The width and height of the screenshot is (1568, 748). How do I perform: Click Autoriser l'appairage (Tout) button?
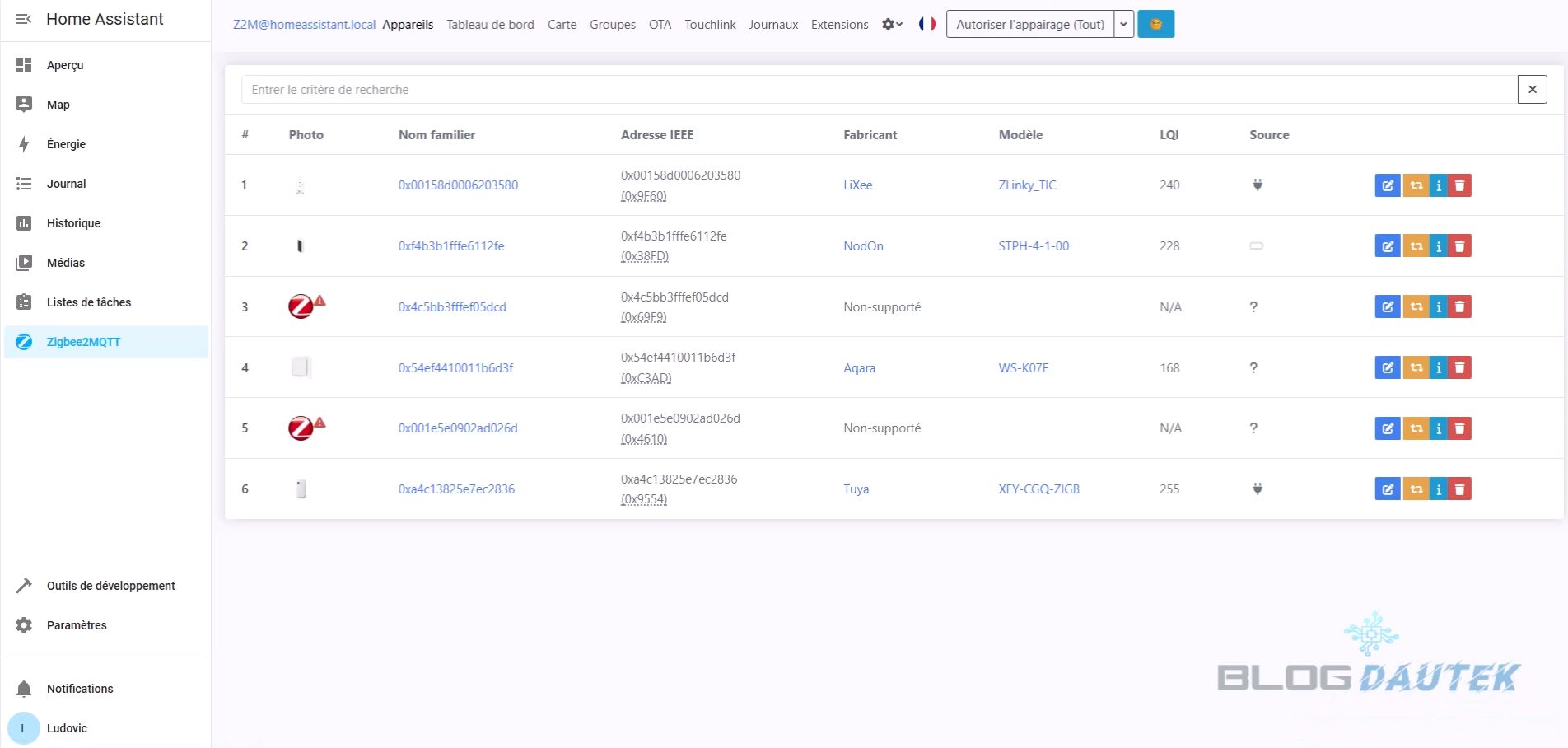click(1030, 24)
